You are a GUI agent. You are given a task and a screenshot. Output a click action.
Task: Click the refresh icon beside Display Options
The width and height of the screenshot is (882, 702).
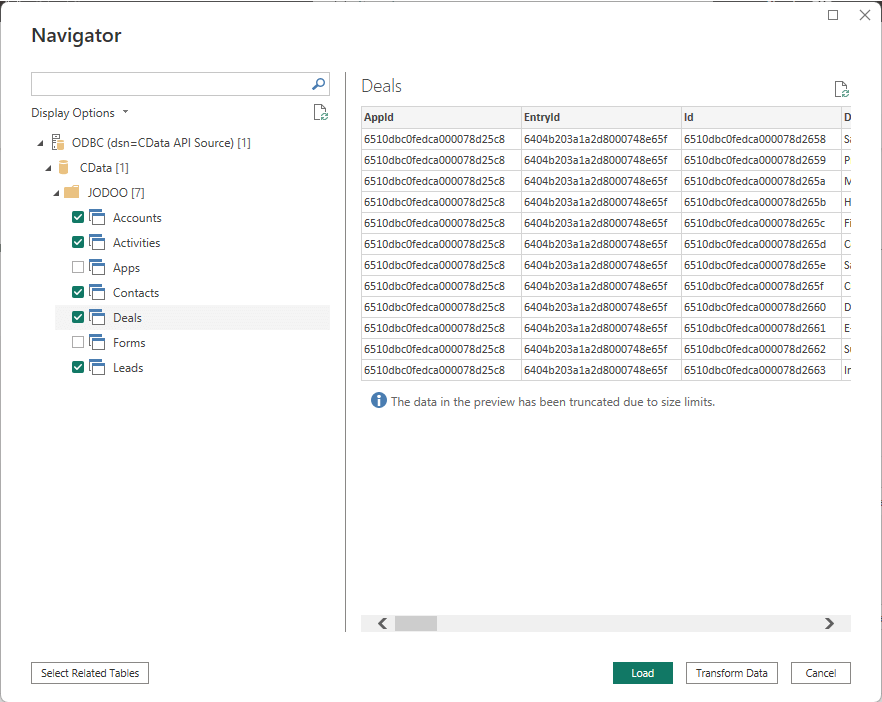[320, 113]
